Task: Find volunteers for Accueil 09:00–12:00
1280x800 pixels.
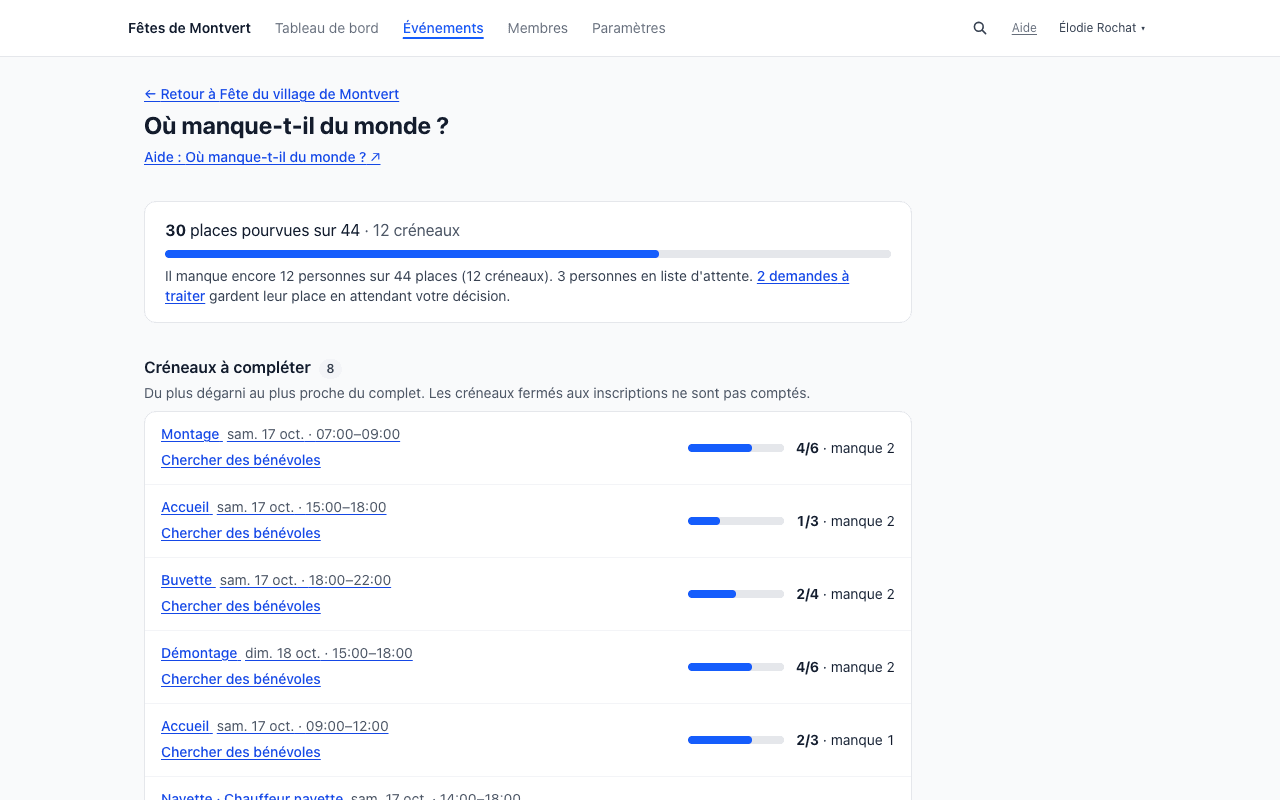Action: 241,752
